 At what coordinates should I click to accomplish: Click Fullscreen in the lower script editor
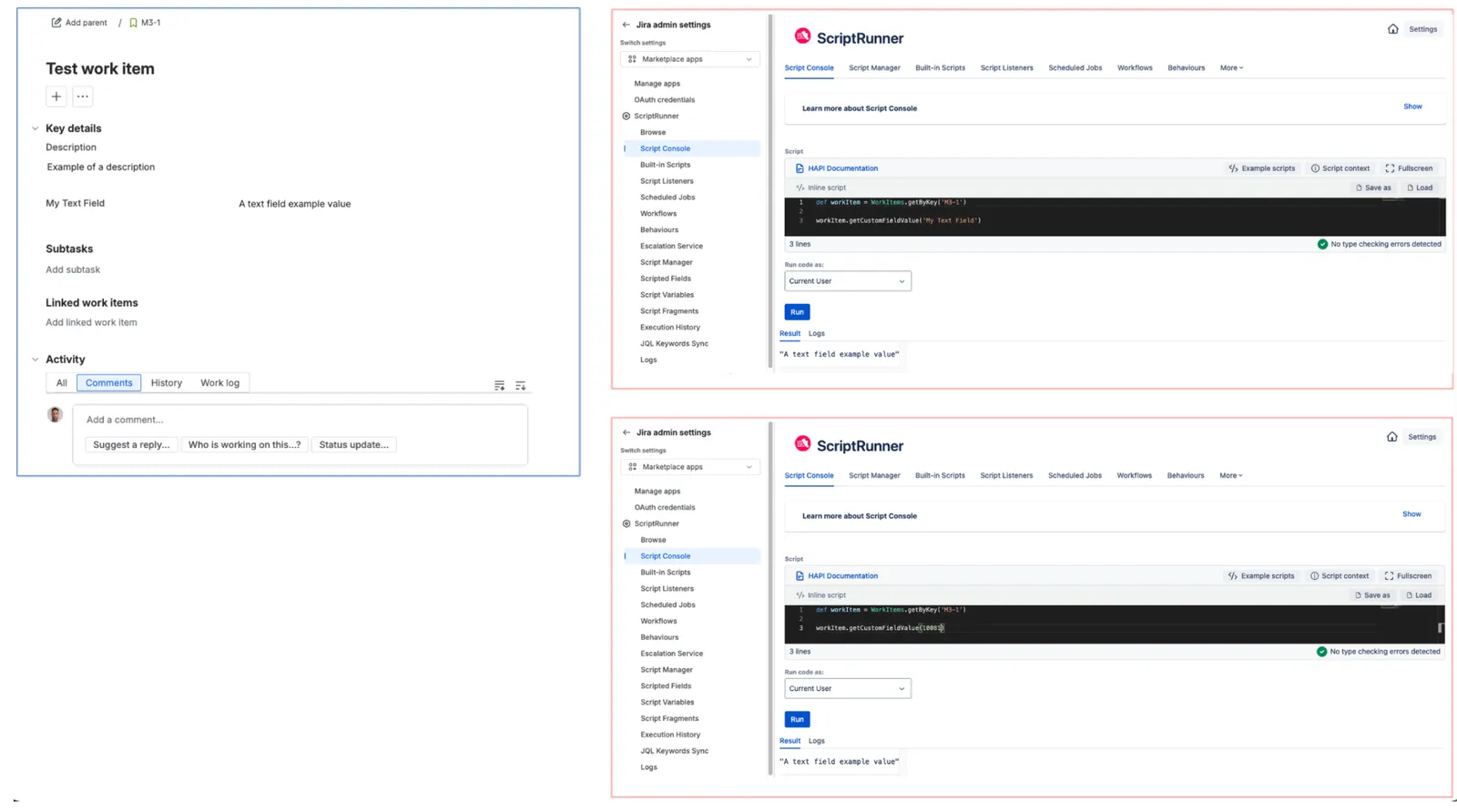(x=1408, y=576)
